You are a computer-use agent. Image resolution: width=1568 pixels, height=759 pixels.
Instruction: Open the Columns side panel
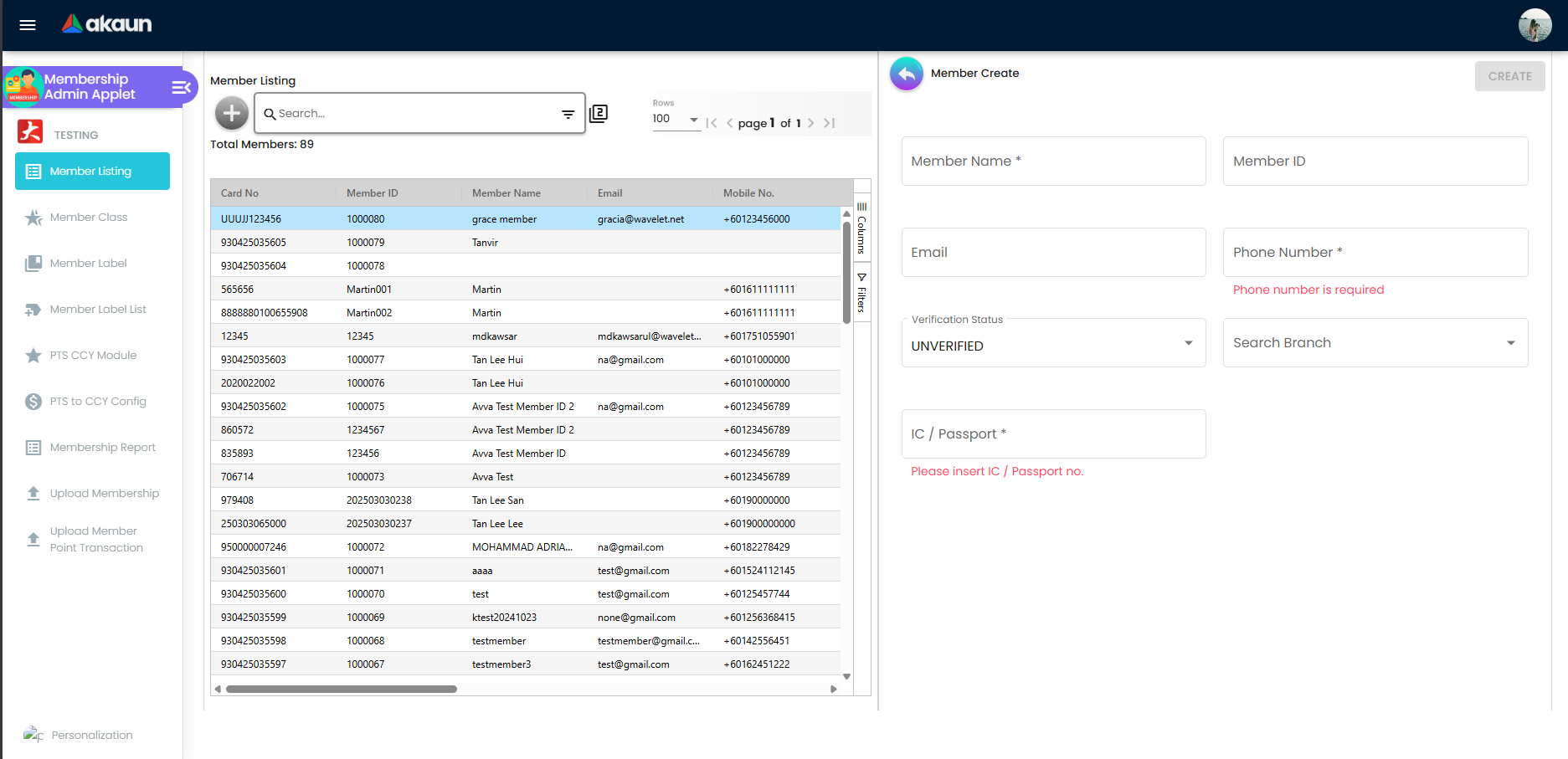[x=861, y=228]
